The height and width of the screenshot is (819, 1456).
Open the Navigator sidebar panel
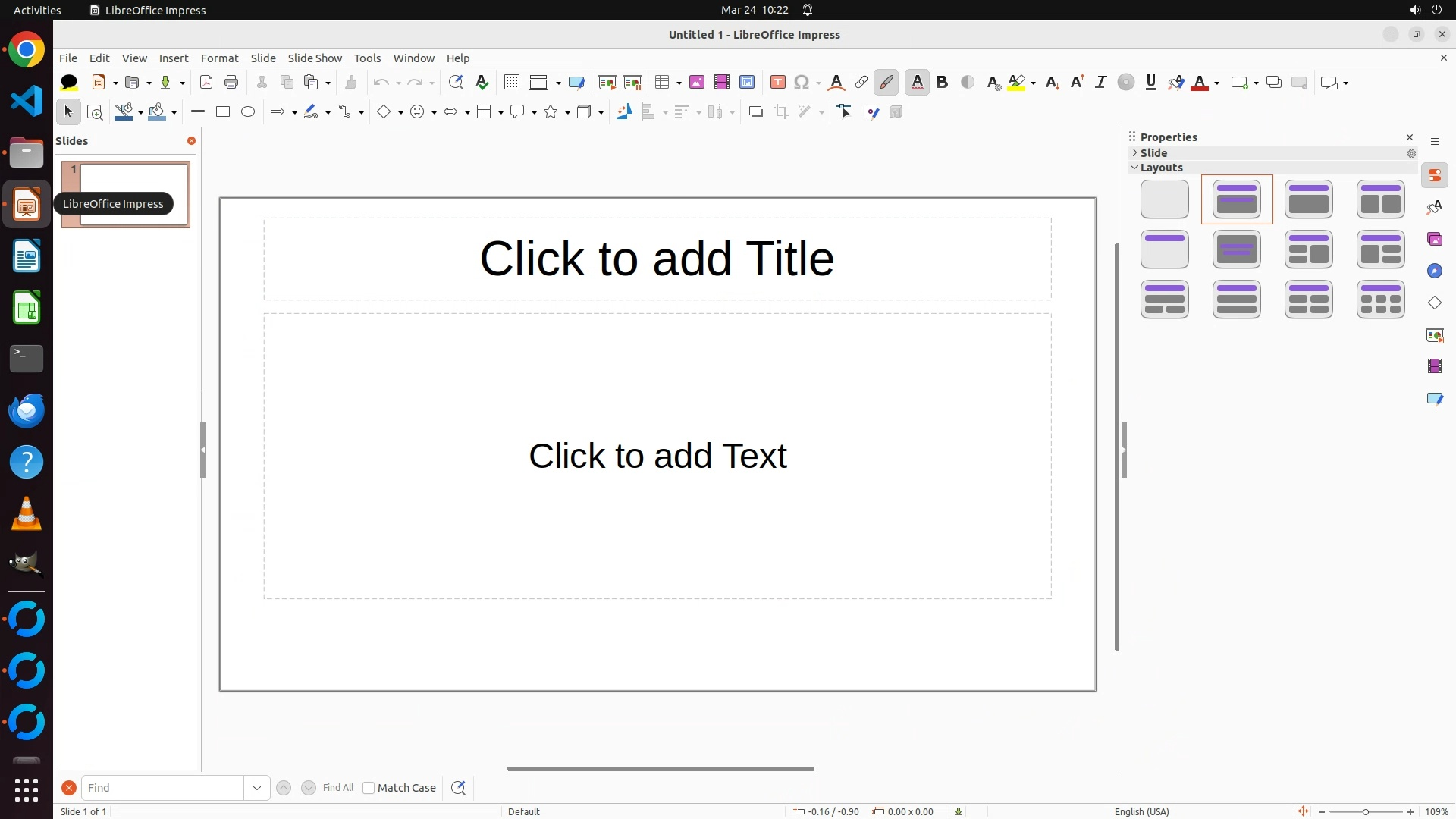pos(1435,271)
